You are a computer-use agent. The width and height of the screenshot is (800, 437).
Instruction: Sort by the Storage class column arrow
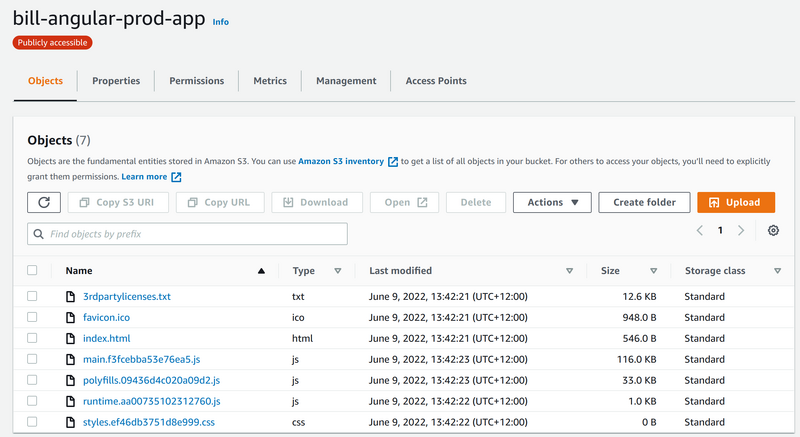coord(777,271)
